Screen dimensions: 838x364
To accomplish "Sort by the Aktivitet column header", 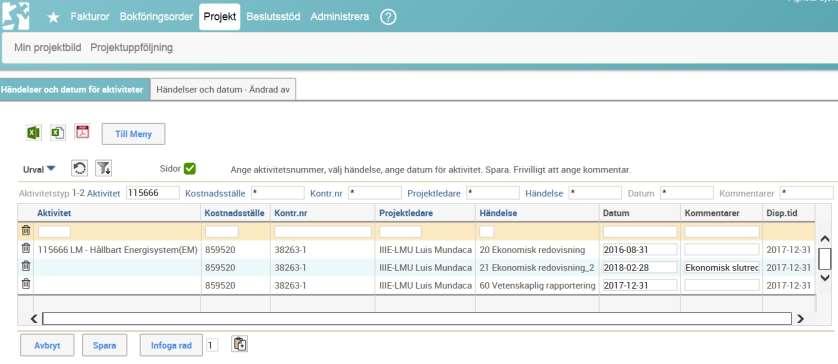I will (54, 213).
